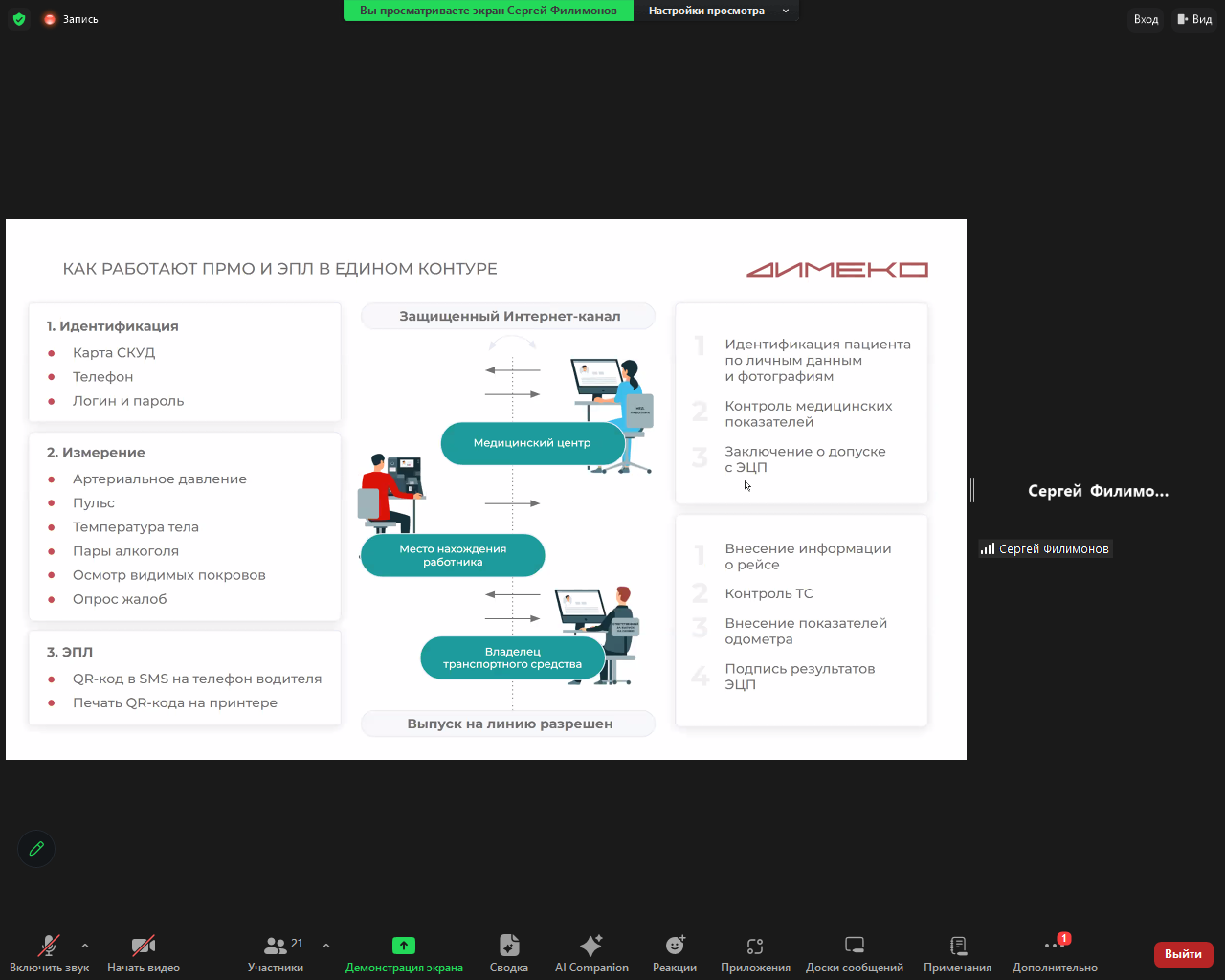Open Настройки просмотра dropdown
1225x980 pixels.
pyautogui.click(x=716, y=11)
